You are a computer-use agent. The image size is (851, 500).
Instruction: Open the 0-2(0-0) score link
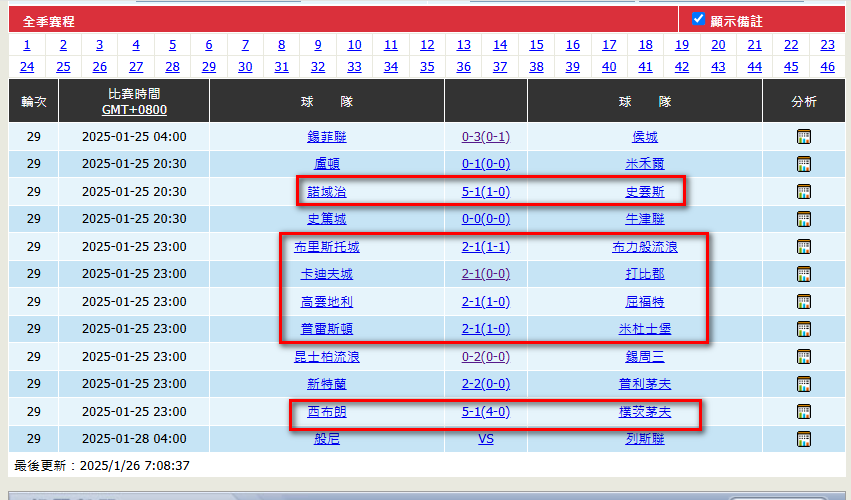[x=486, y=357]
